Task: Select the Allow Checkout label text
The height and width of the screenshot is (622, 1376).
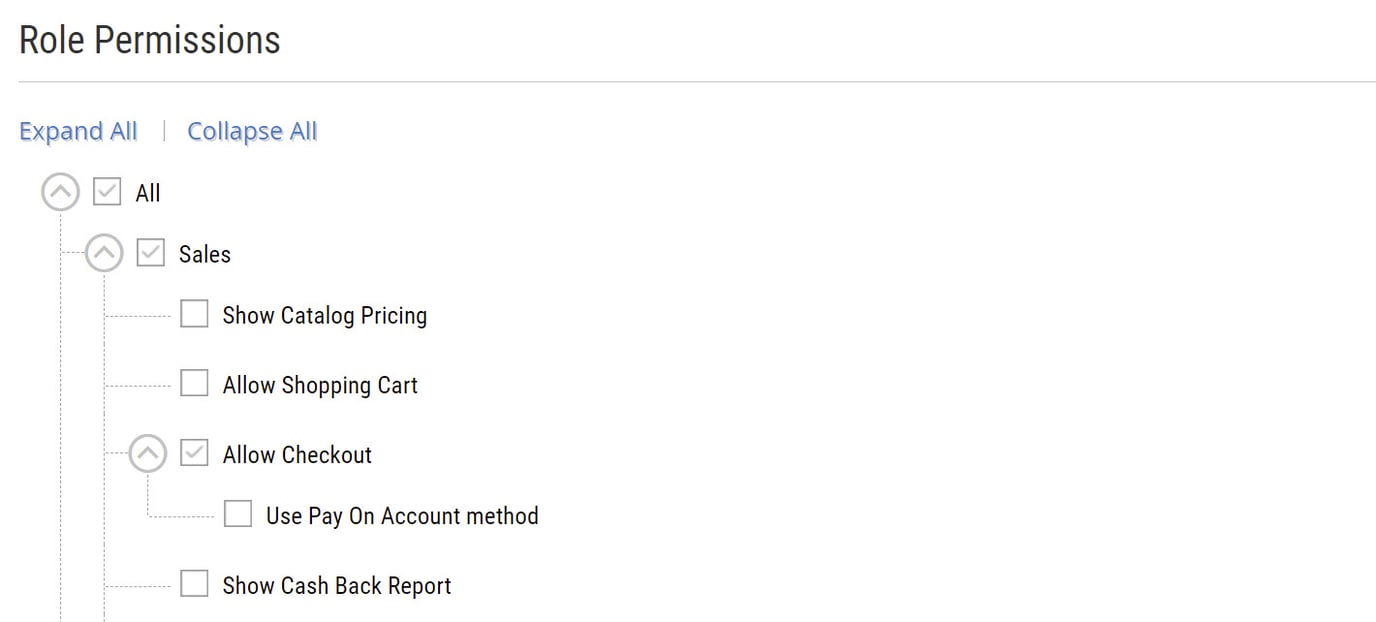Action: (296, 454)
